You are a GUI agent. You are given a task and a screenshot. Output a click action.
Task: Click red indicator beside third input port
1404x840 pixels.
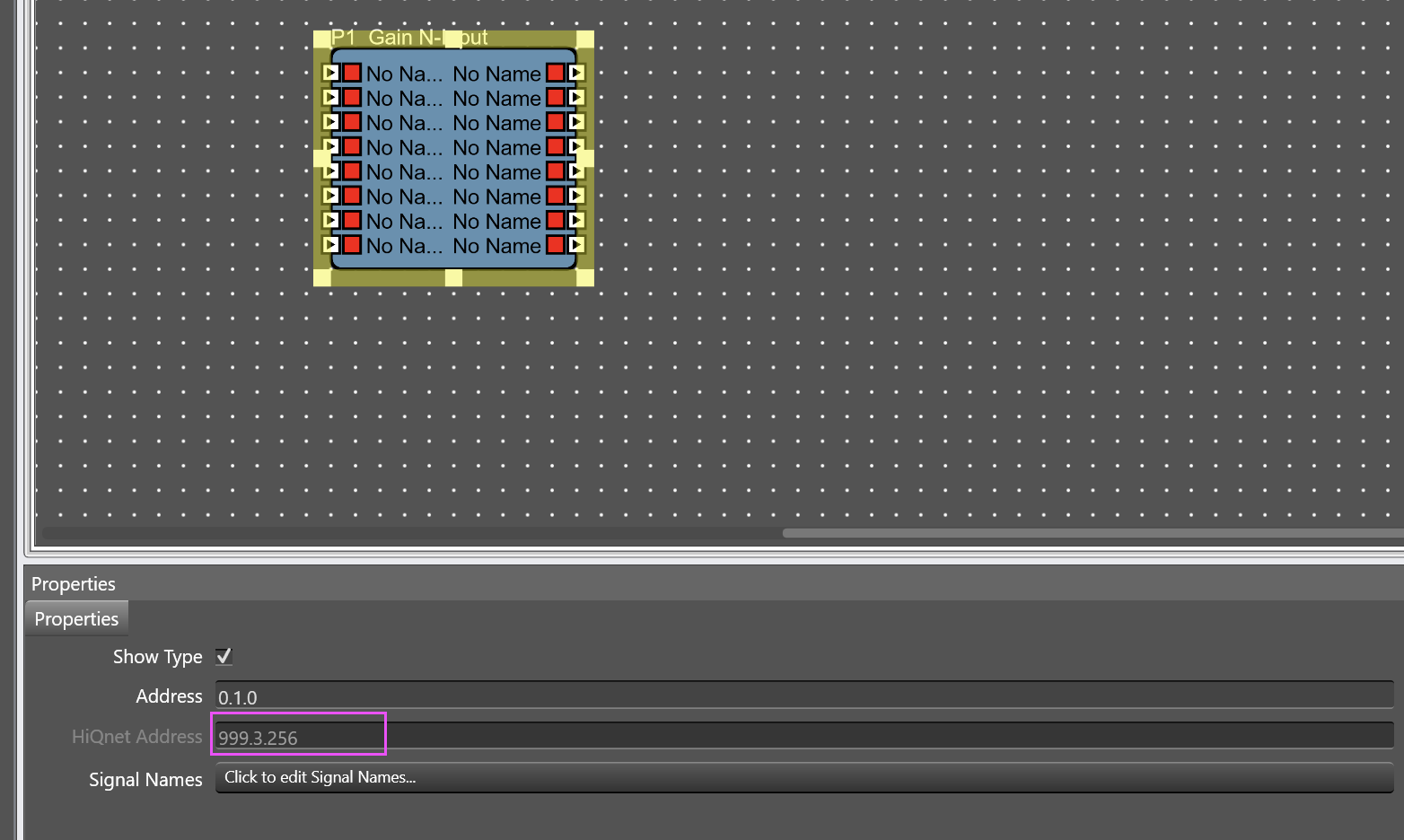click(352, 122)
